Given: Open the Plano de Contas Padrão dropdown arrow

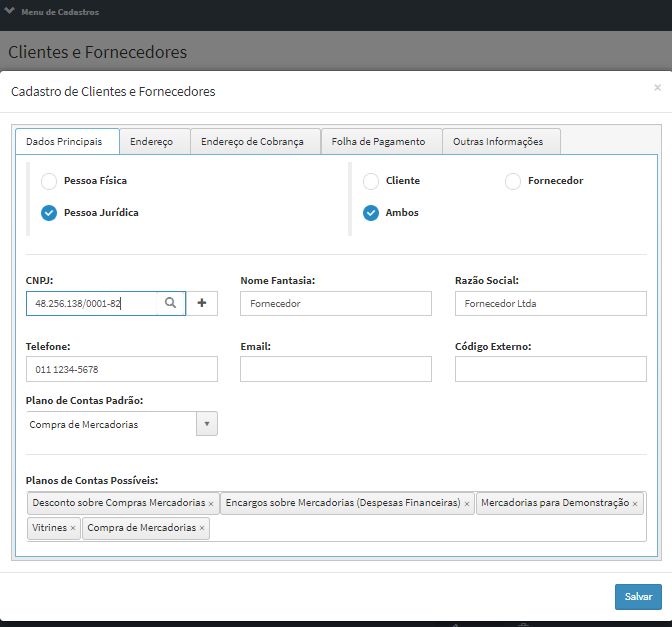Looking at the screenshot, I should (207, 424).
